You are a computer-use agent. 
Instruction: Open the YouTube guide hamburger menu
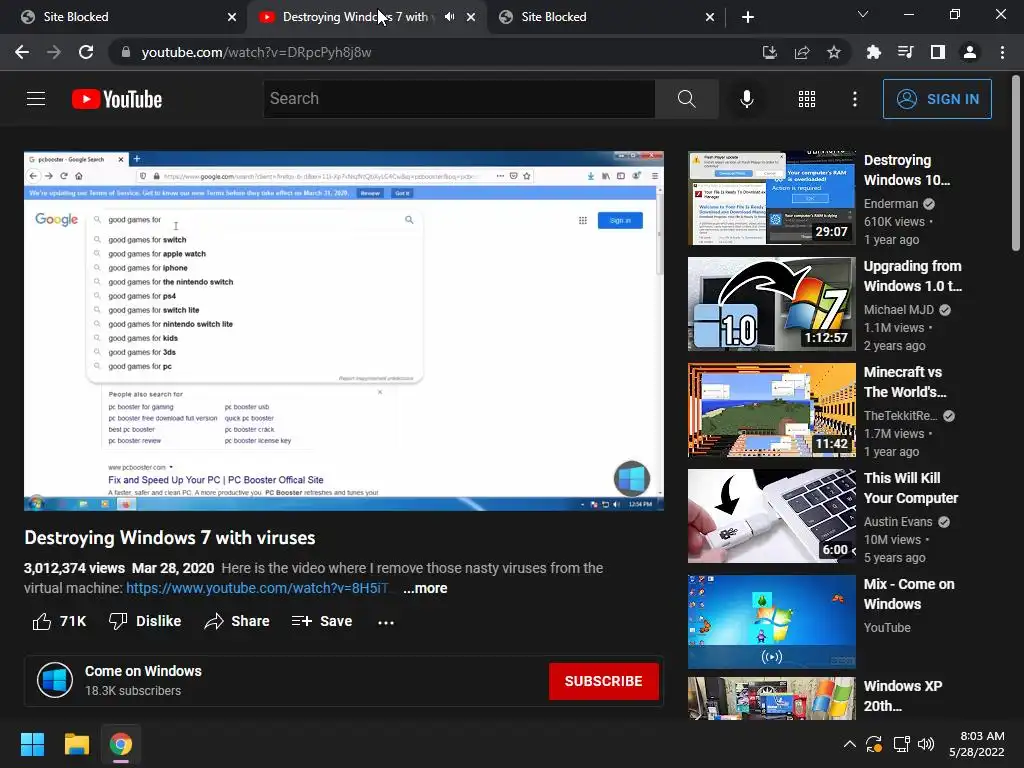pos(36,99)
